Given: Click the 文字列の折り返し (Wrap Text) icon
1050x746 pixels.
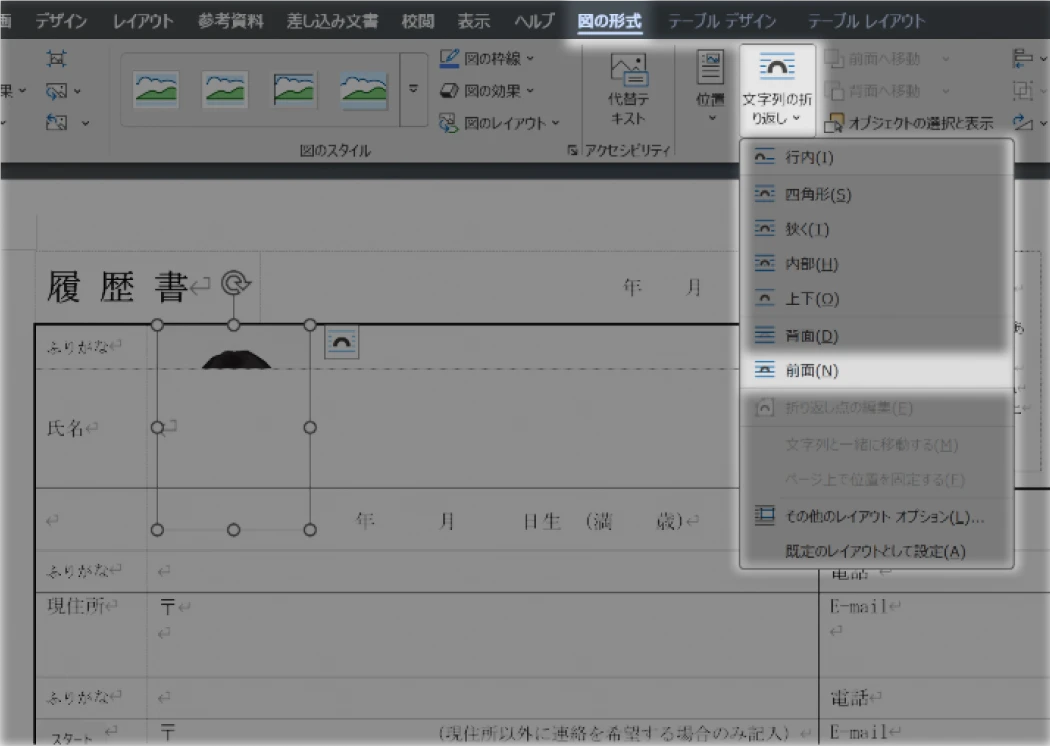Looking at the screenshot, I should tap(777, 90).
